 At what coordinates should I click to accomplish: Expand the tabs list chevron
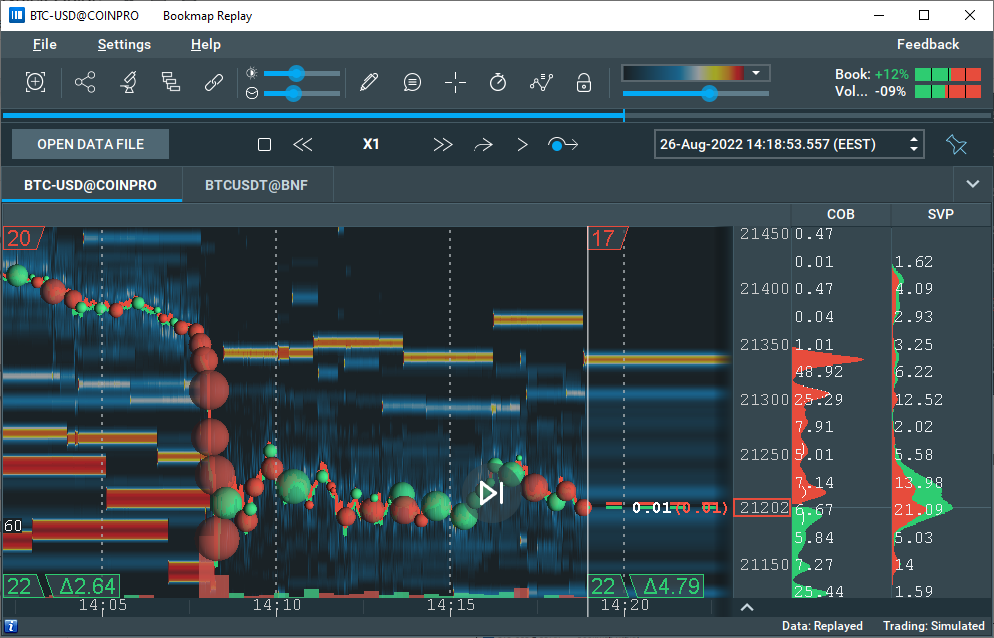(x=972, y=185)
